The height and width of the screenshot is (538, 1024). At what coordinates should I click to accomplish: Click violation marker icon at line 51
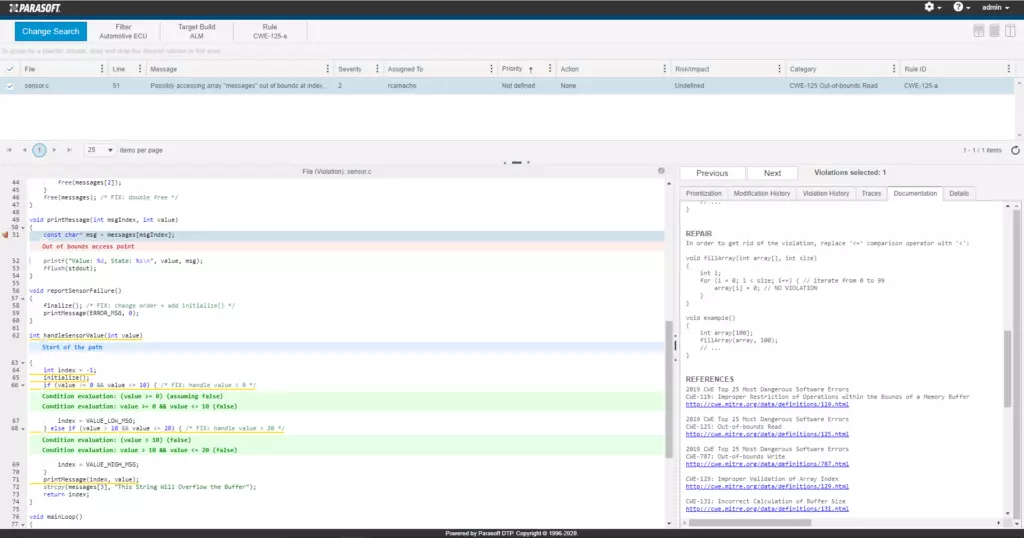click(6, 234)
